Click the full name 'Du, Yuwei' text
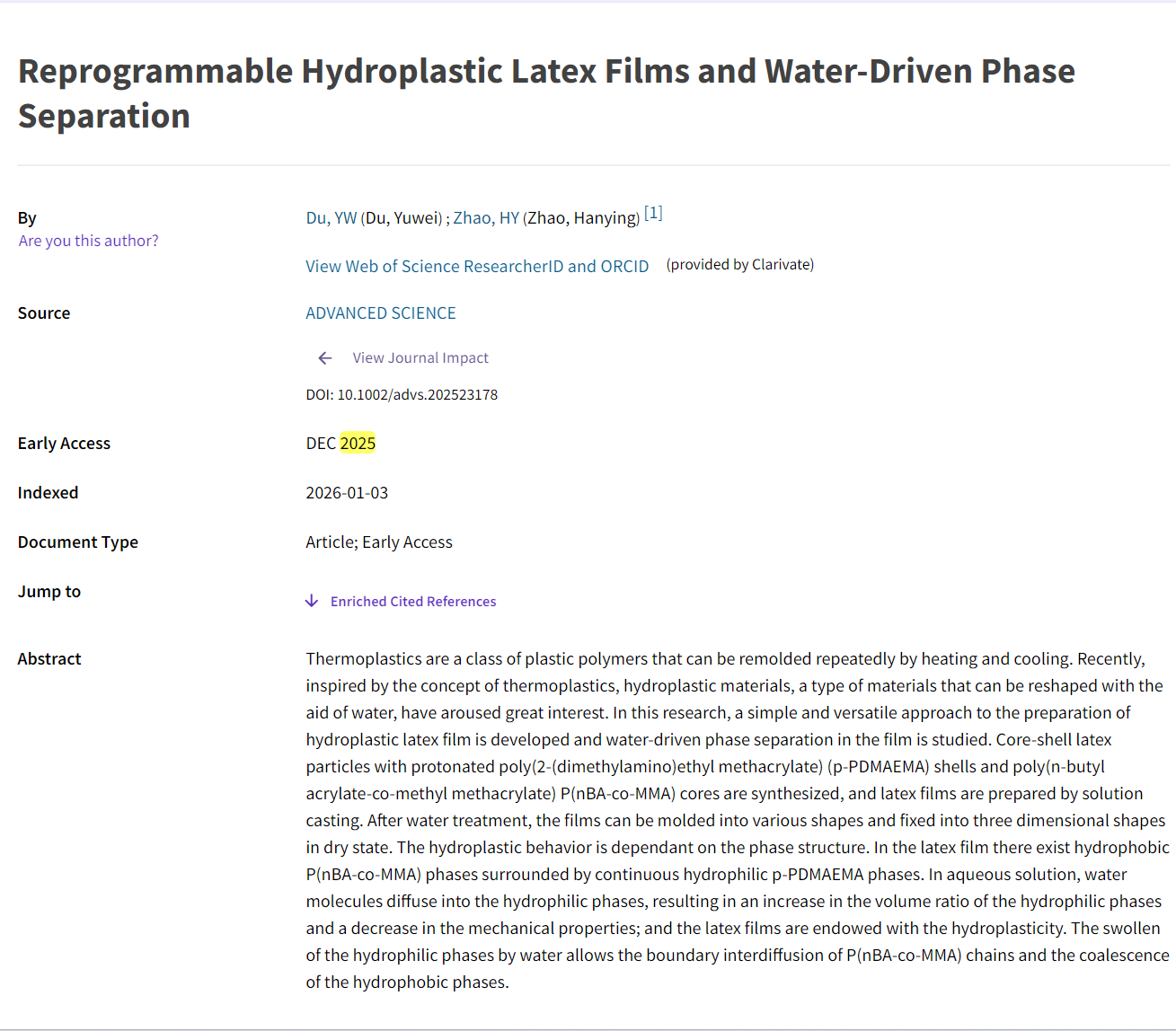The height and width of the screenshot is (1031, 1176). pos(402,218)
